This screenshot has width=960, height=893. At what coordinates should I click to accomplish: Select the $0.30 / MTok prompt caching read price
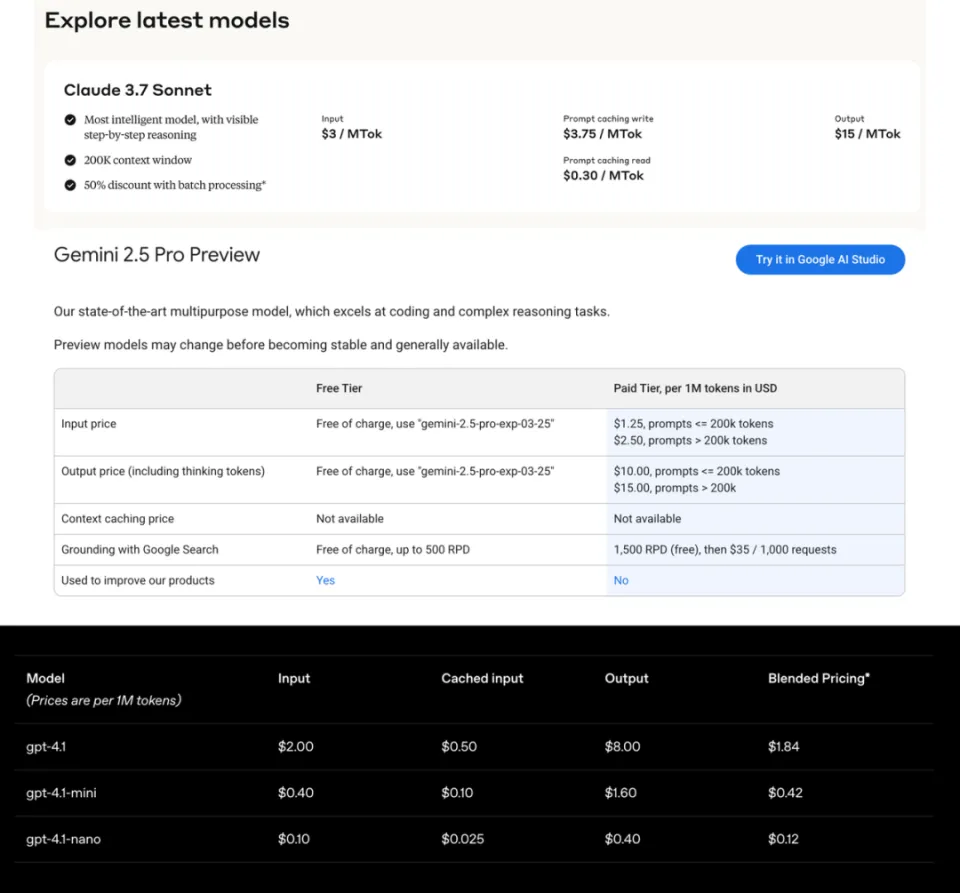click(603, 176)
